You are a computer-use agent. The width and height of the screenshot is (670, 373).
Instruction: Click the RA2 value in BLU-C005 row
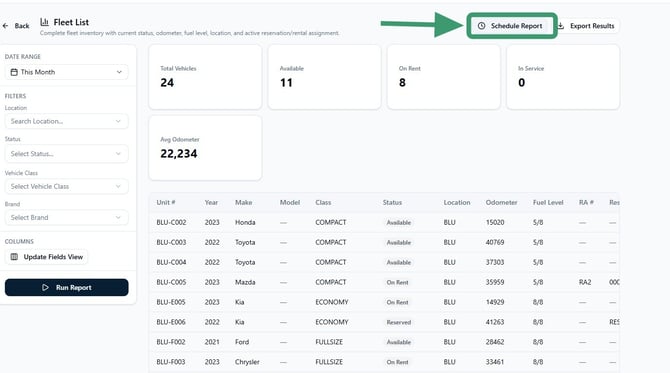(585, 282)
